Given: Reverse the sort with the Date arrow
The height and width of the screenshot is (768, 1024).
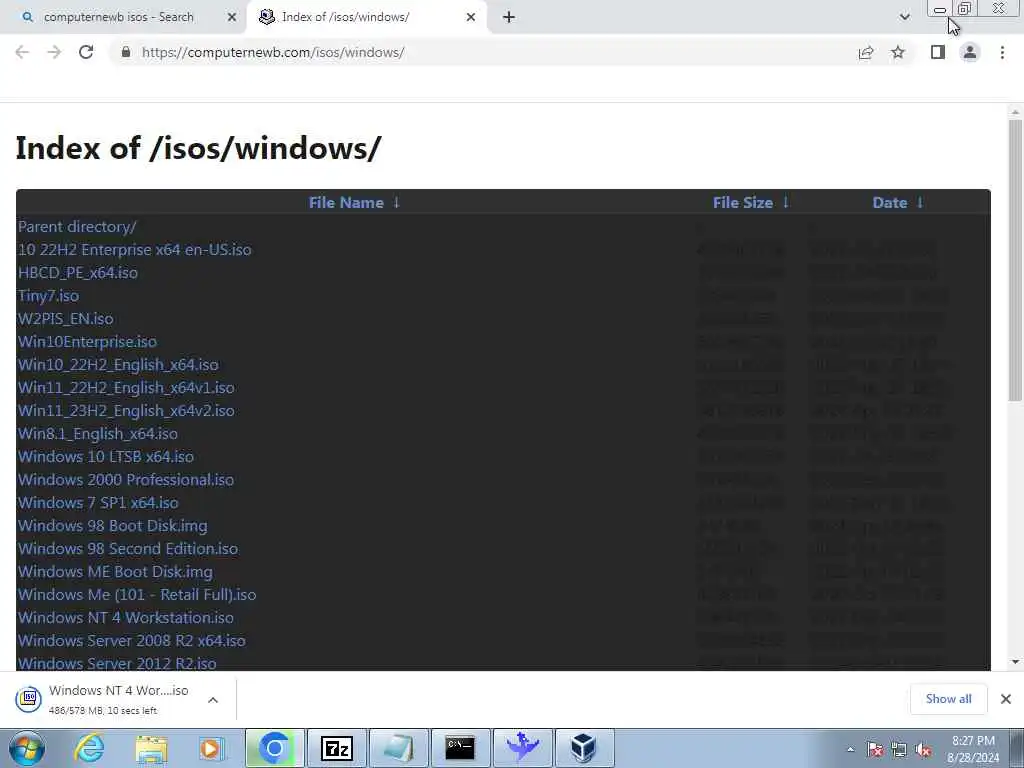Looking at the screenshot, I should click(x=920, y=202).
